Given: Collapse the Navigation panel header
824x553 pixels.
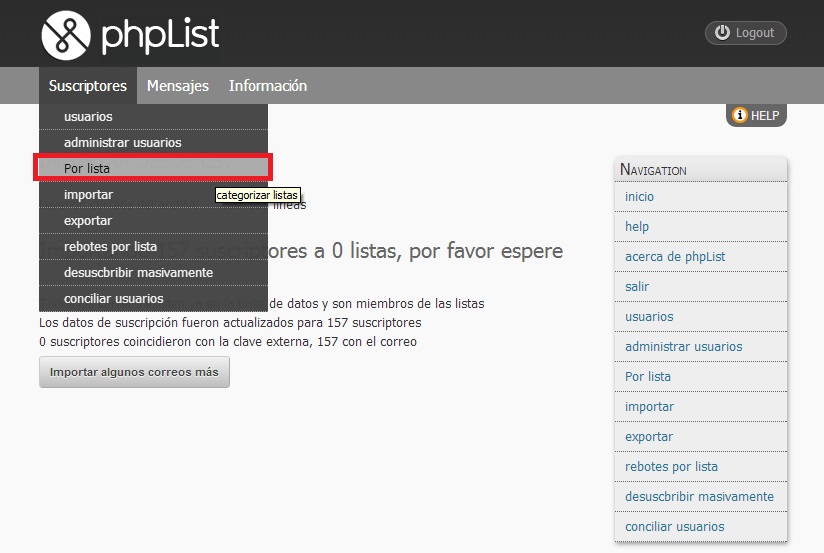Looking at the screenshot, I should tap(700, 170).
